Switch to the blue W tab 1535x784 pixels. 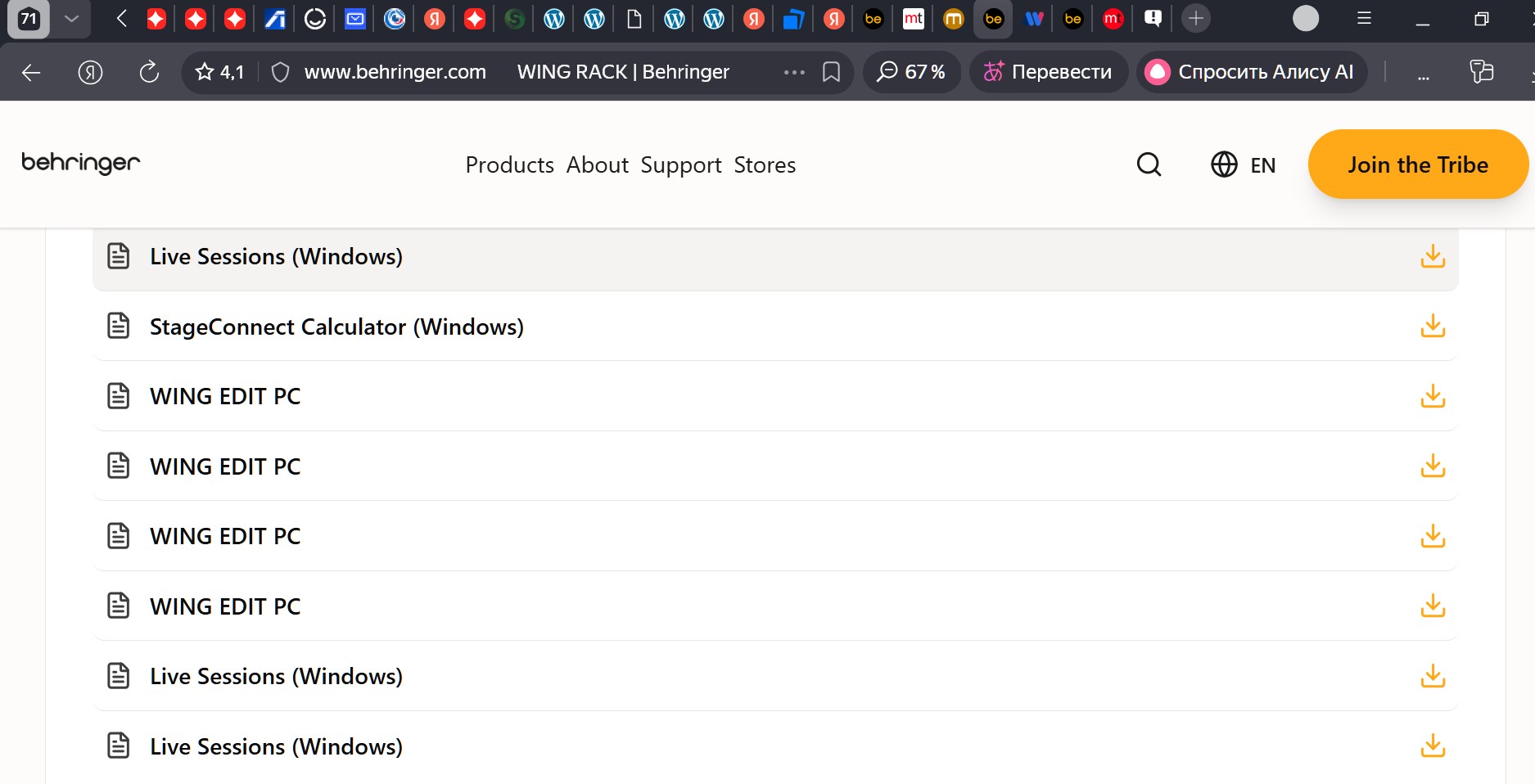click(1034, 19)
